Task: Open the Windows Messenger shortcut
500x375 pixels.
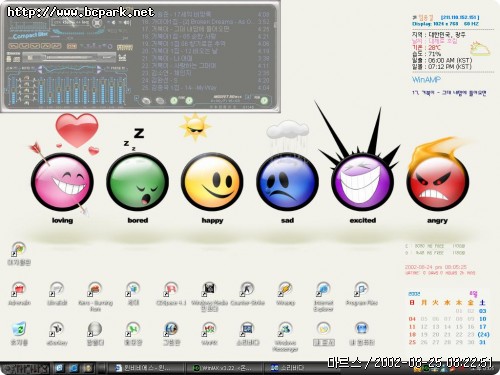Action: 285,336
